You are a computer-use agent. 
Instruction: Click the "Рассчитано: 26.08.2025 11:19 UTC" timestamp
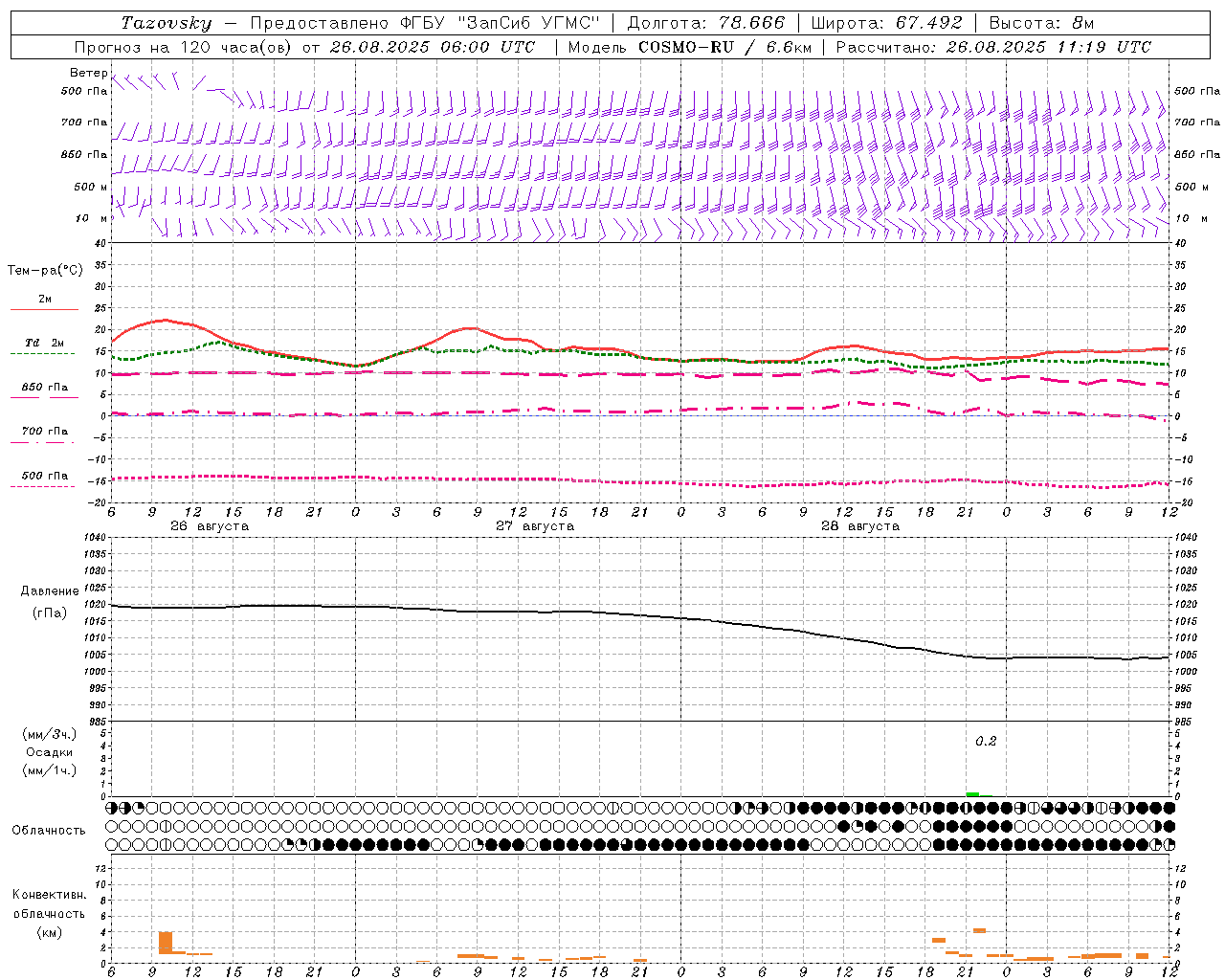coord(993,47)
